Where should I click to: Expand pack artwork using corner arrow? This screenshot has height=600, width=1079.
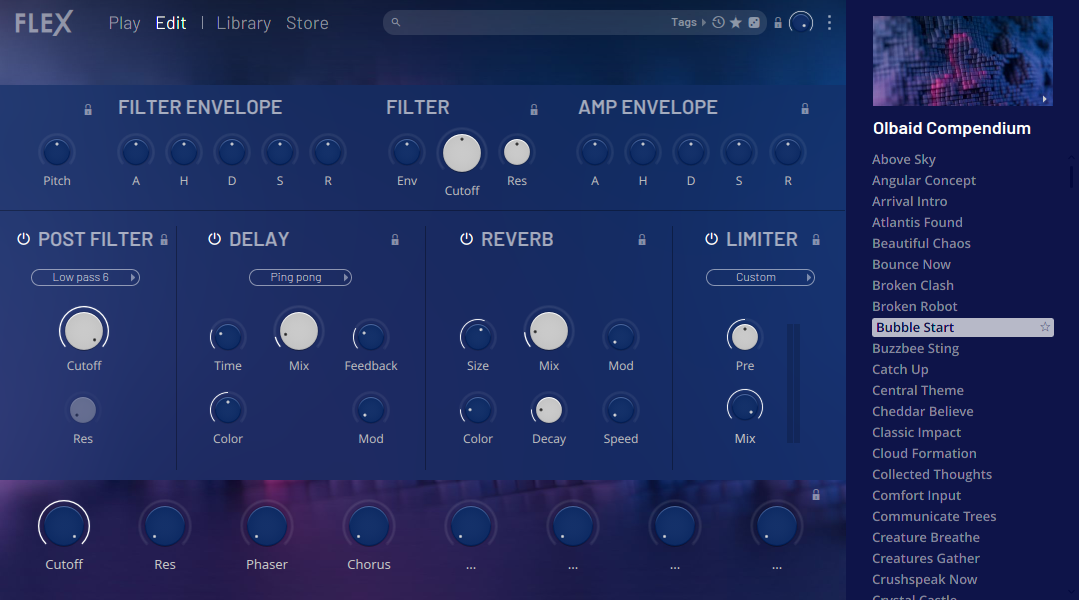coord(1045,99)
